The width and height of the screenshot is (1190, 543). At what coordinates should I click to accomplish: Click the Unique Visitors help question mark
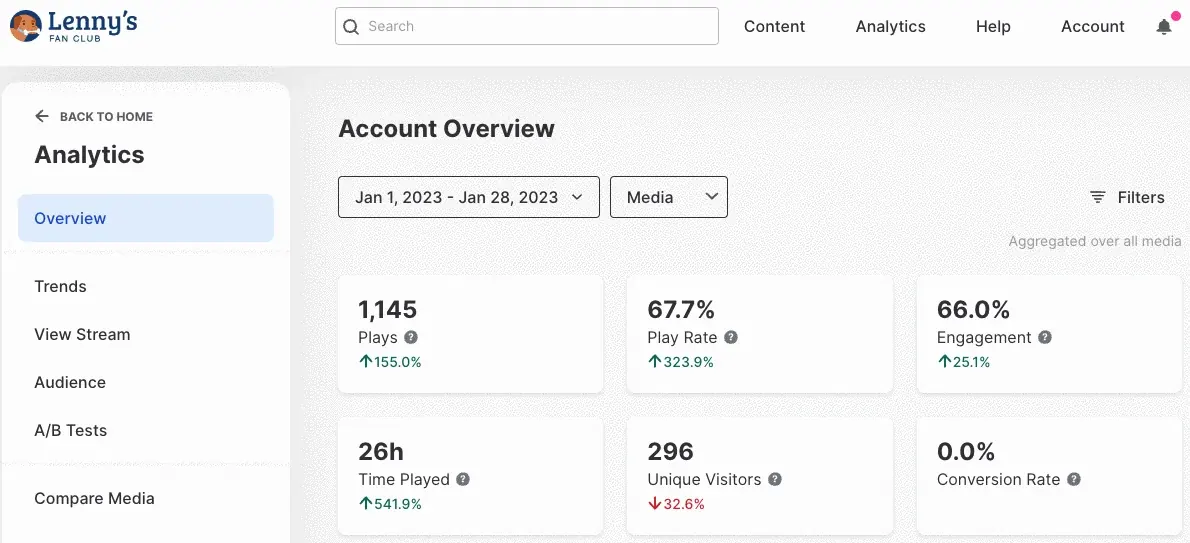click(x=775, y=479)
